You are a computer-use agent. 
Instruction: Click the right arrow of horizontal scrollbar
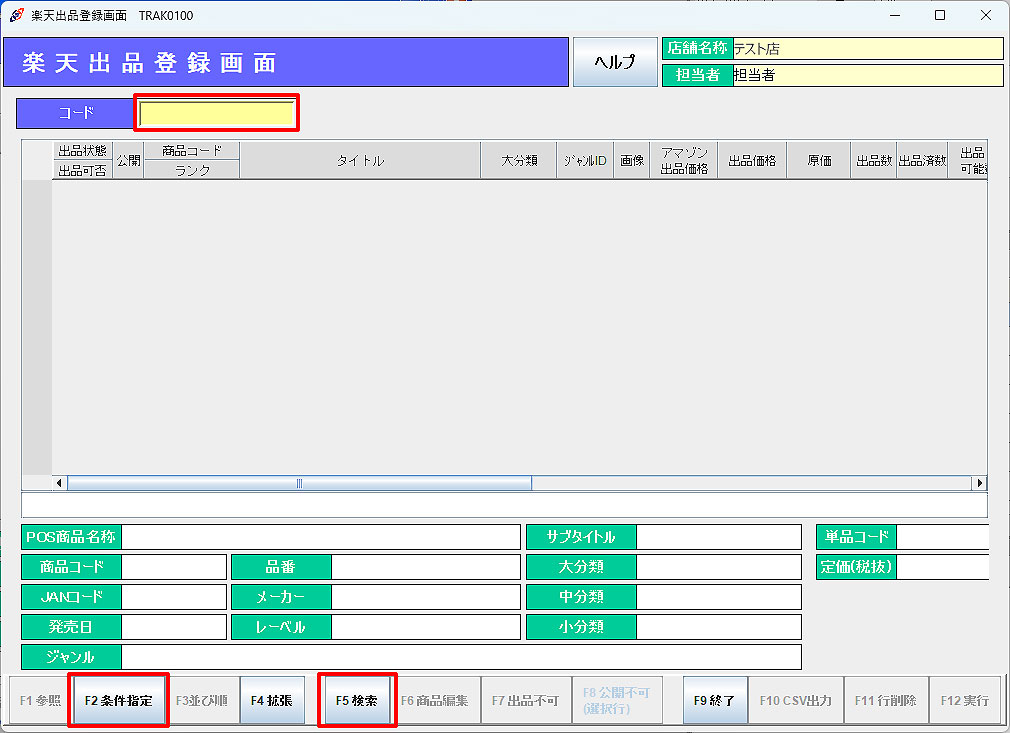point(979,483)
